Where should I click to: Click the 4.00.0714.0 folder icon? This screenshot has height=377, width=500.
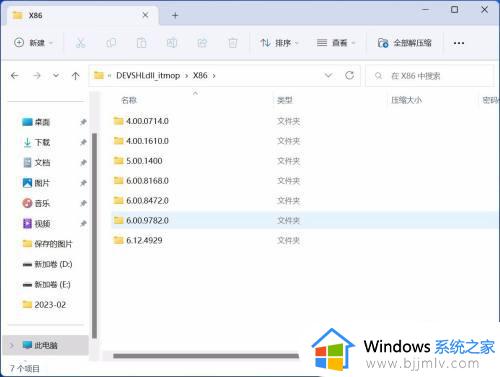tap(118, 121)
